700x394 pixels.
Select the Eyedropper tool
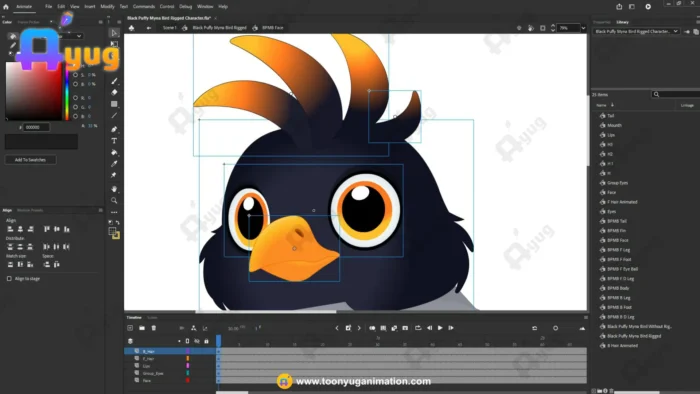[x=114, y=164]
